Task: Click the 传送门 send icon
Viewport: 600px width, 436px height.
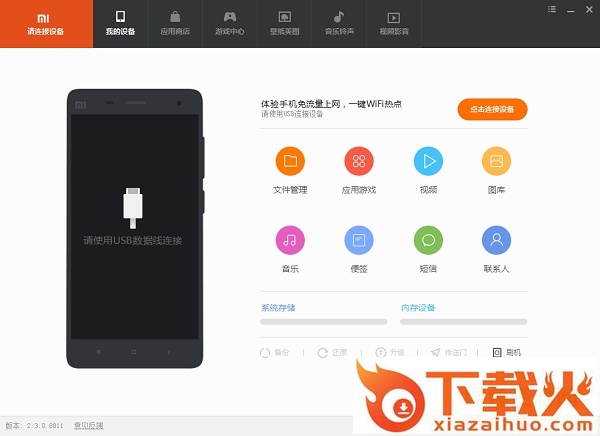Action: 435,353
